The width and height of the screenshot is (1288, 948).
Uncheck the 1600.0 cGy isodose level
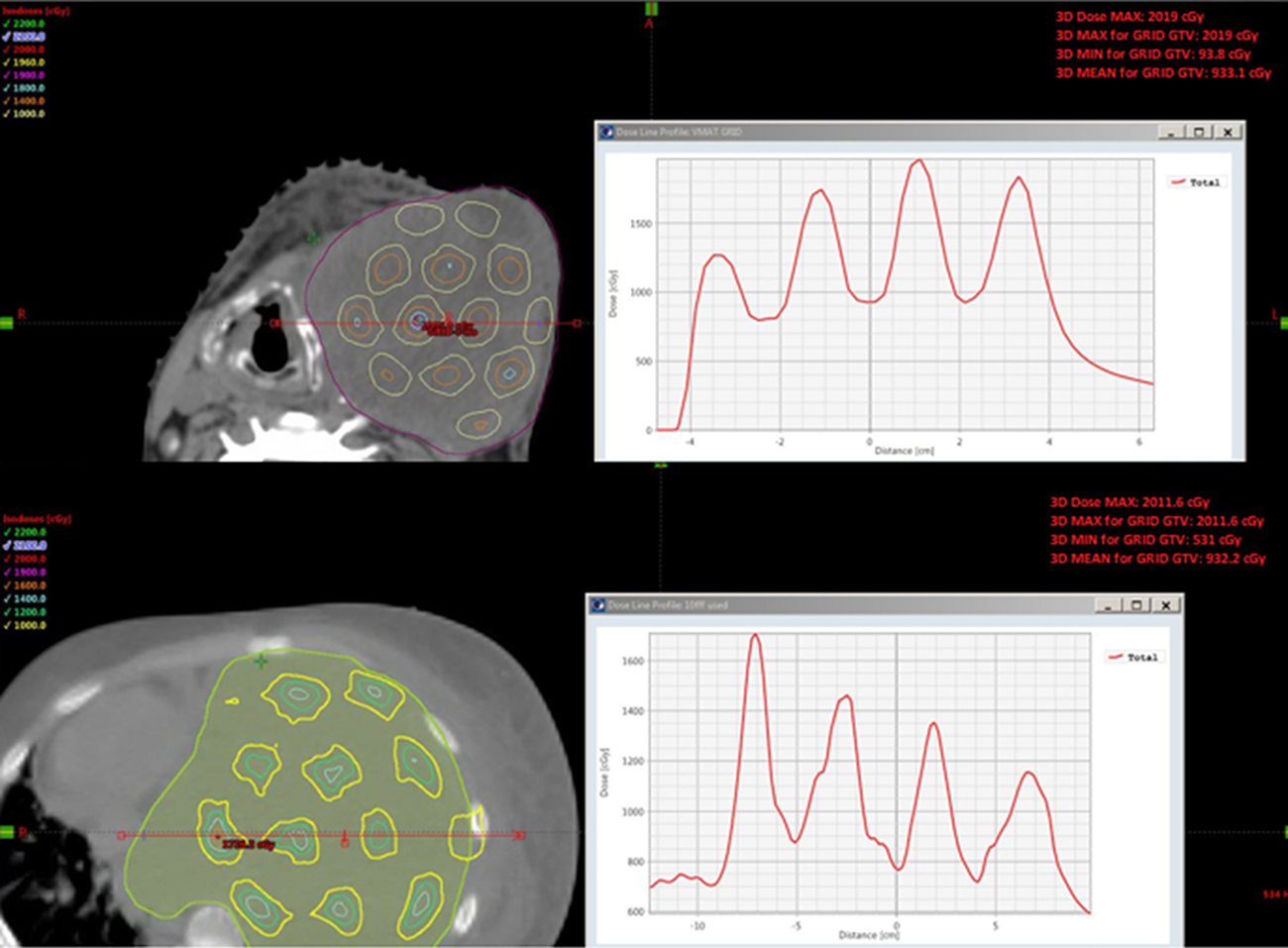7,585
